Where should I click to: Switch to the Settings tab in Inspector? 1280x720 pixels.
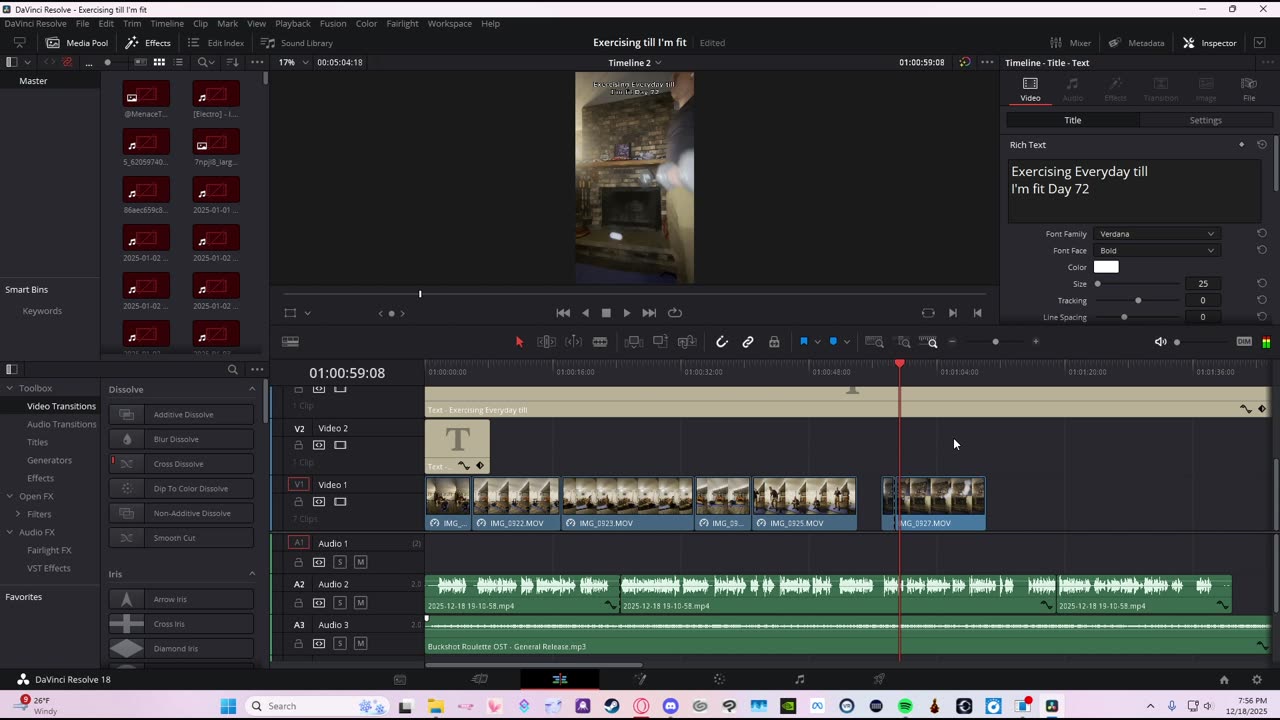click(1205, 120)
